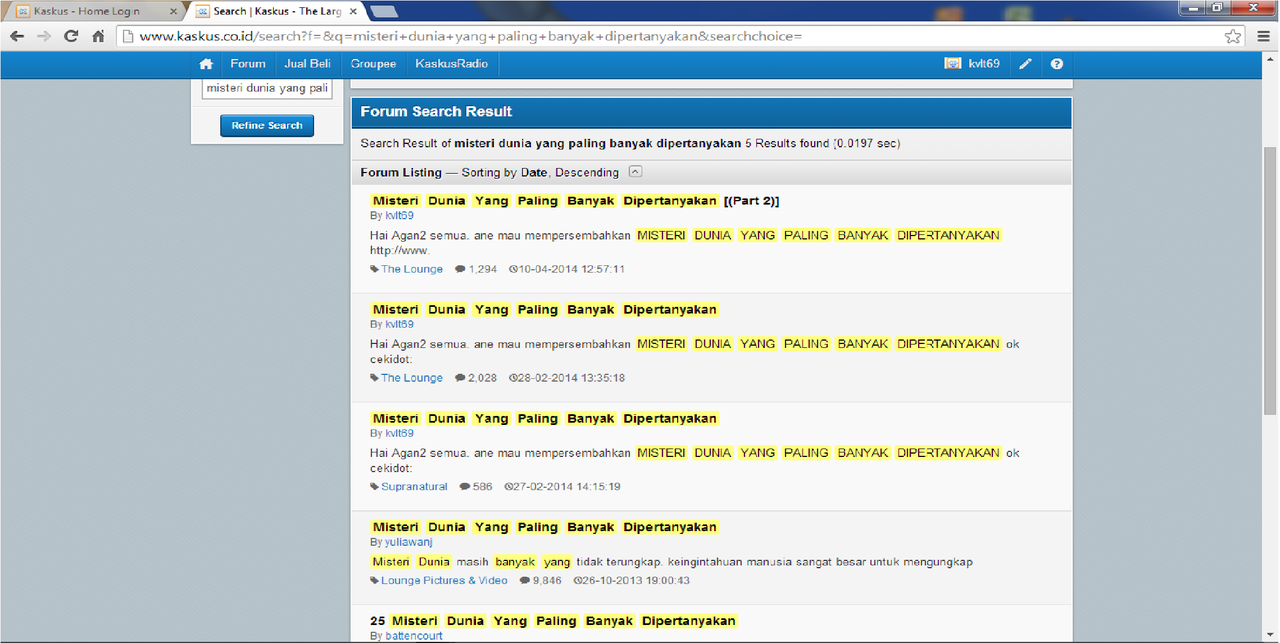This screenshot has height=643, width=1280.
Task: Click the vertical page scrollbar
Action: tap(1270, 280)
